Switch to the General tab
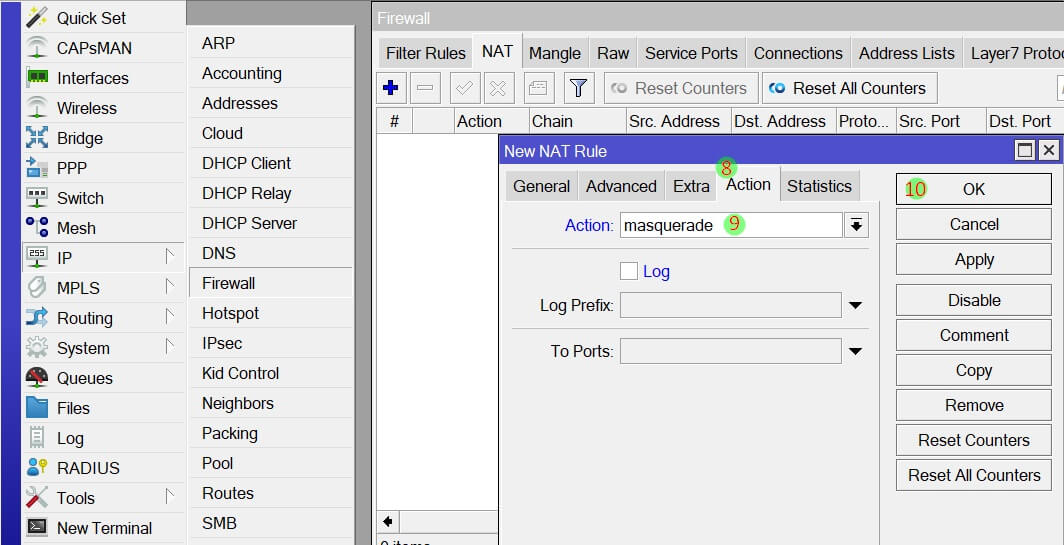This screenshot has width=1064, height=545. [541, 186]
